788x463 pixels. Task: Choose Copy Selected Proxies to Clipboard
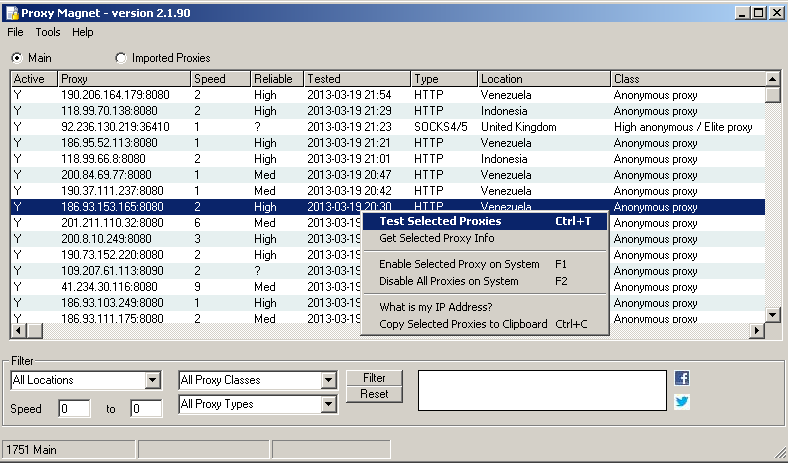click(x=485, y=324)
